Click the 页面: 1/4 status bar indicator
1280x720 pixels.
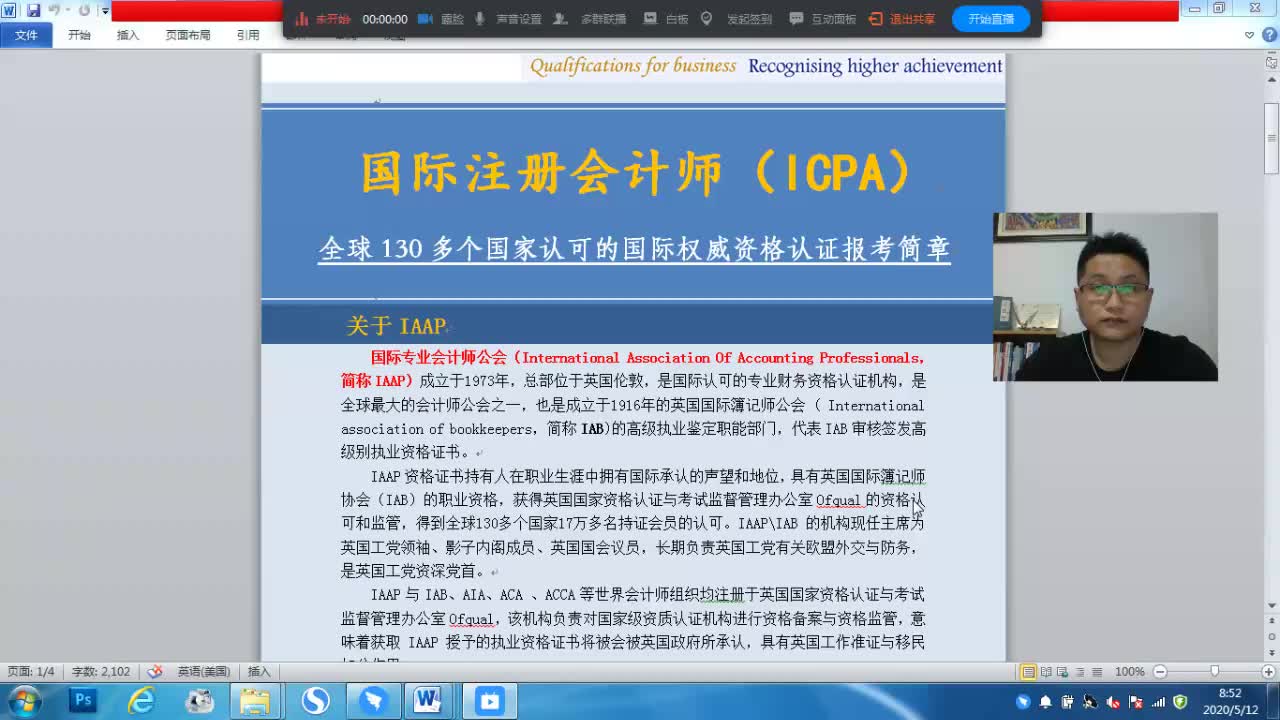tap(31, 672)
